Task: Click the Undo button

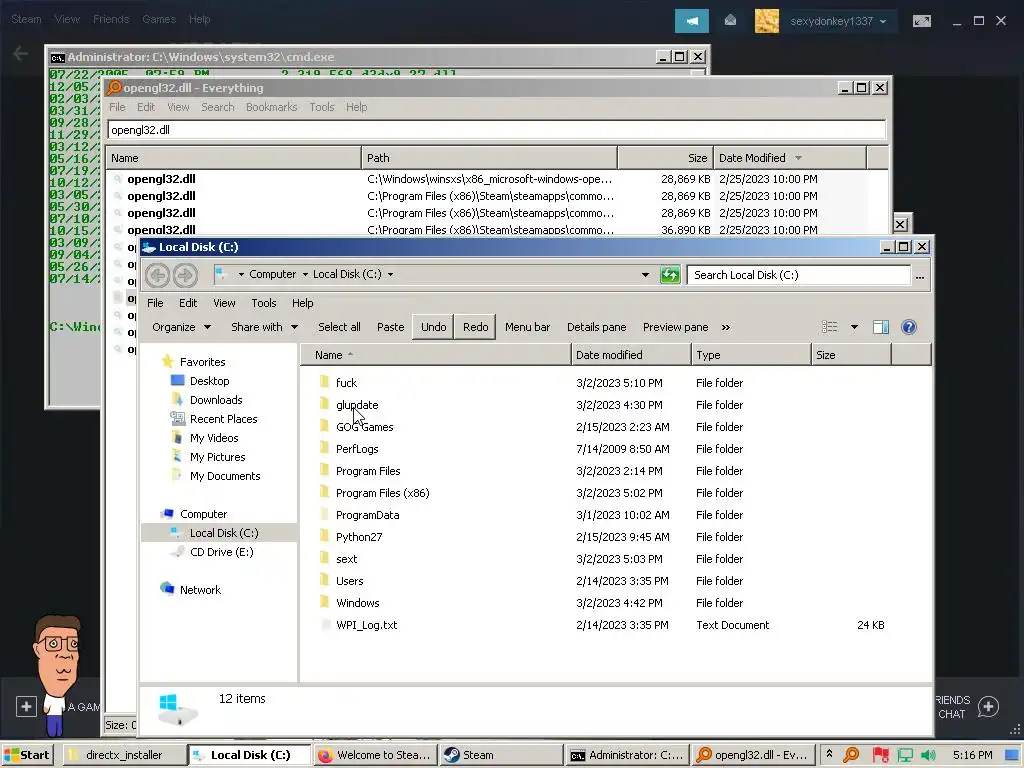Action: pyautogui.click(x=434, y=327)
